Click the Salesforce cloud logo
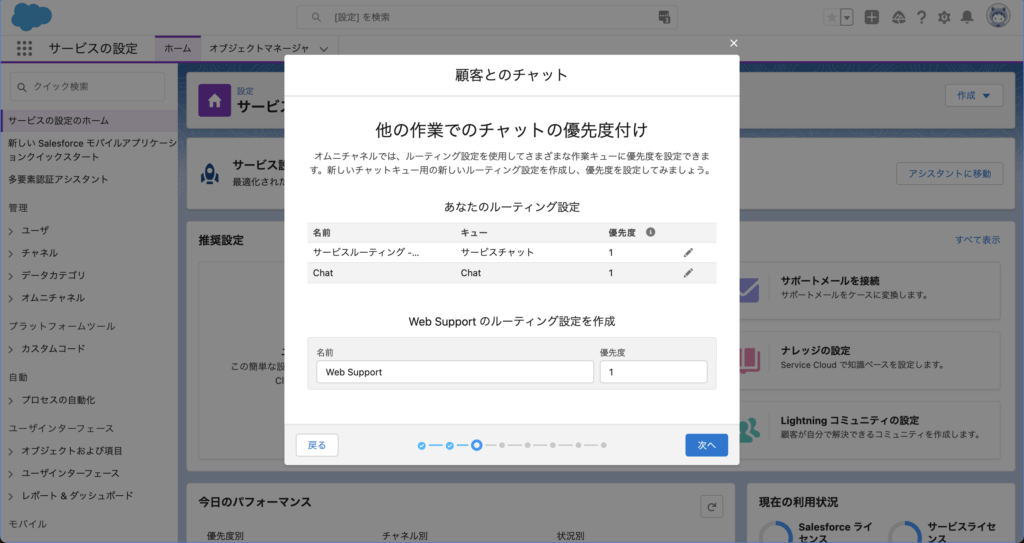The image size is (1024, 543). (x=31, y=17)
